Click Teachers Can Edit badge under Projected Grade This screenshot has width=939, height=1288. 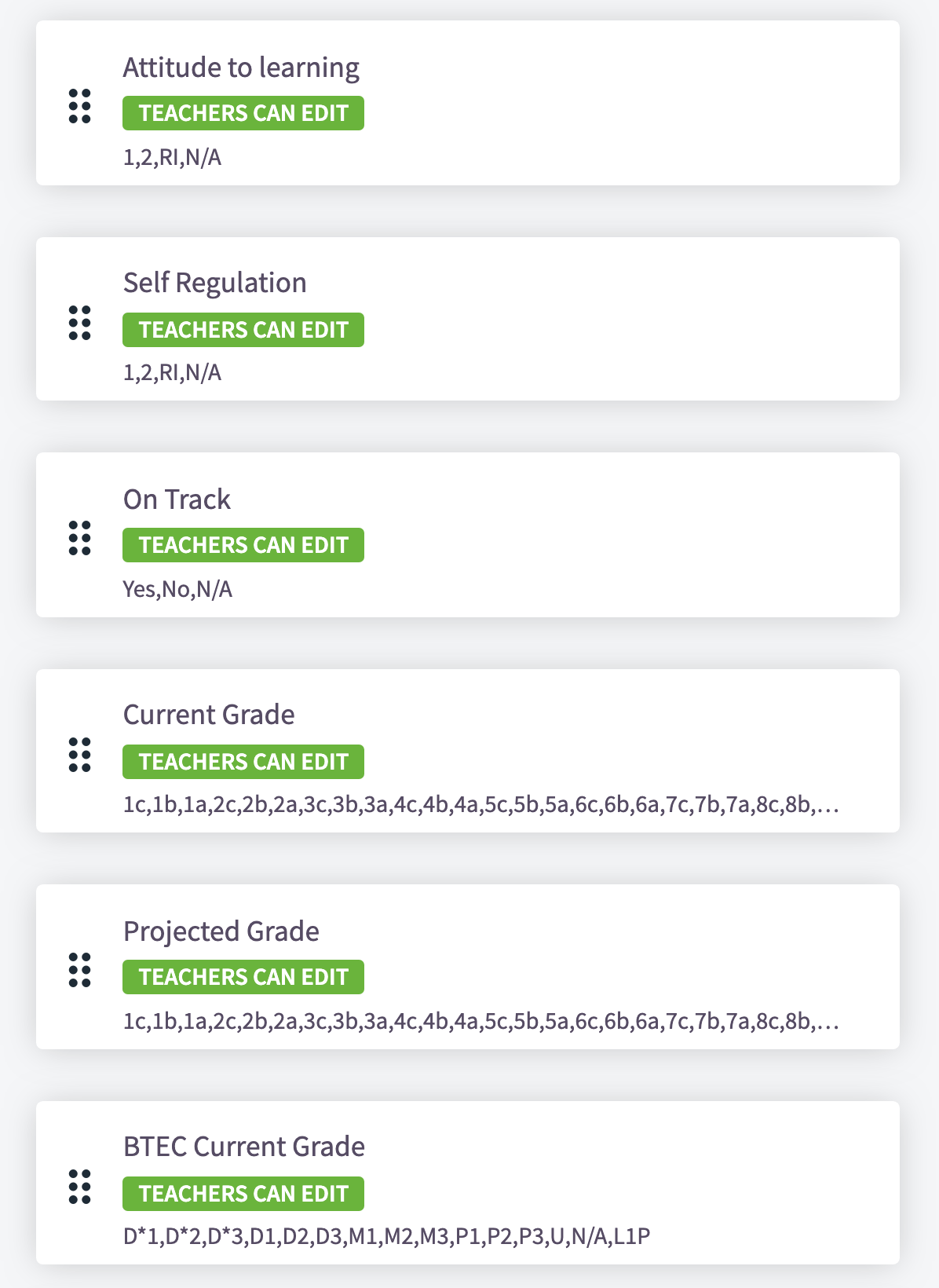(x=243, y=977)
